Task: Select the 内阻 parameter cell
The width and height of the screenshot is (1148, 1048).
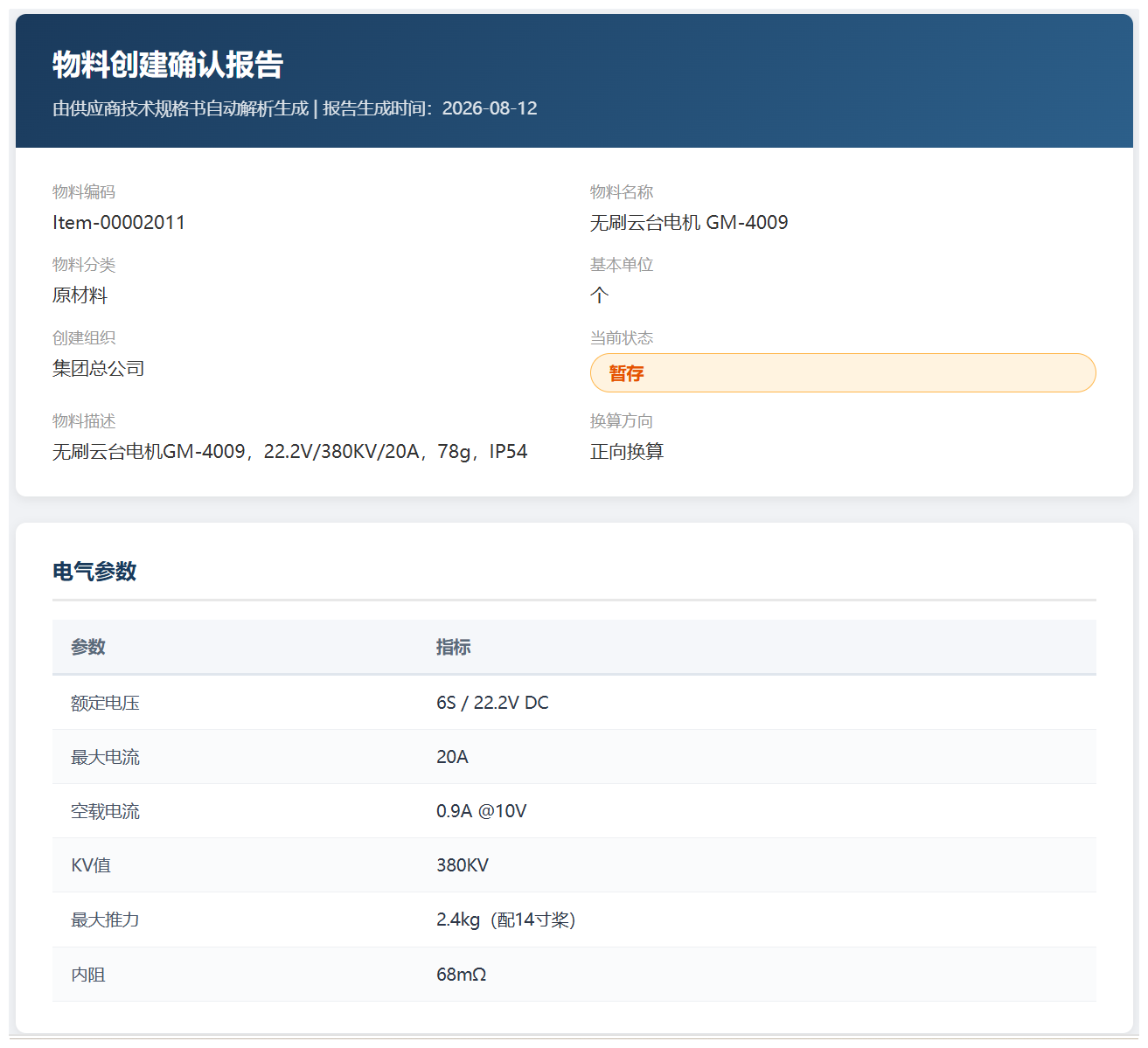Action: (235, 975)
